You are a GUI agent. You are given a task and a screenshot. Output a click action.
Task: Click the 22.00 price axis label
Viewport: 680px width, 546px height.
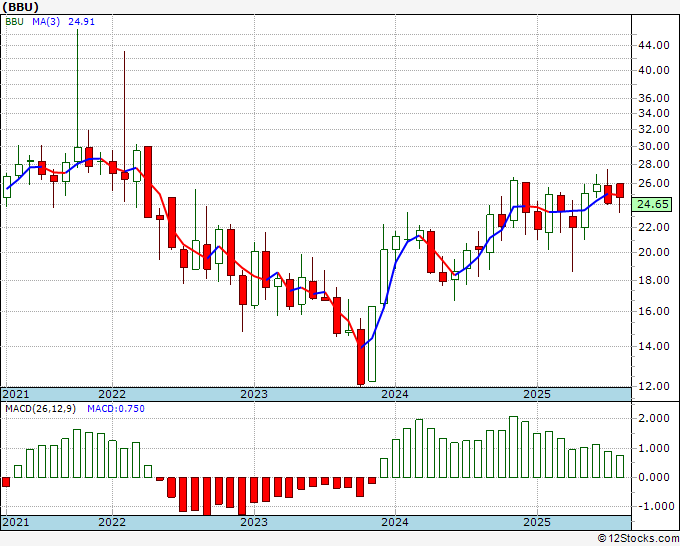pyautogui.click(x=654, y=227)
